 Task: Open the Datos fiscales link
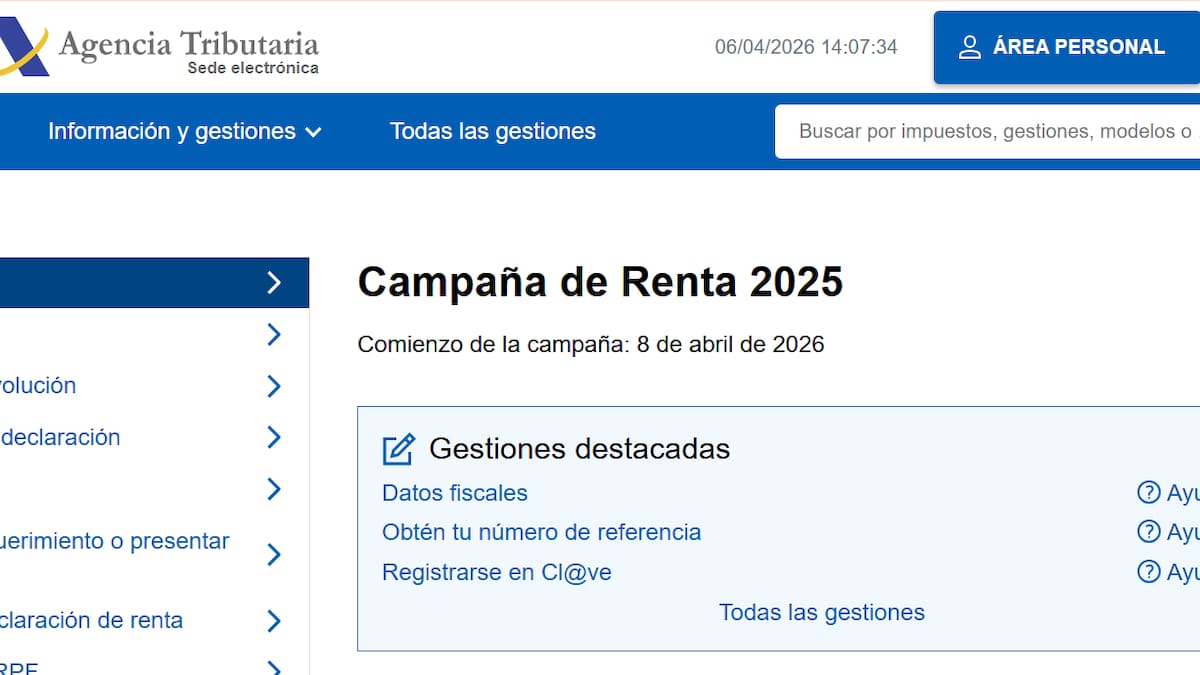(x=454, y=492)
